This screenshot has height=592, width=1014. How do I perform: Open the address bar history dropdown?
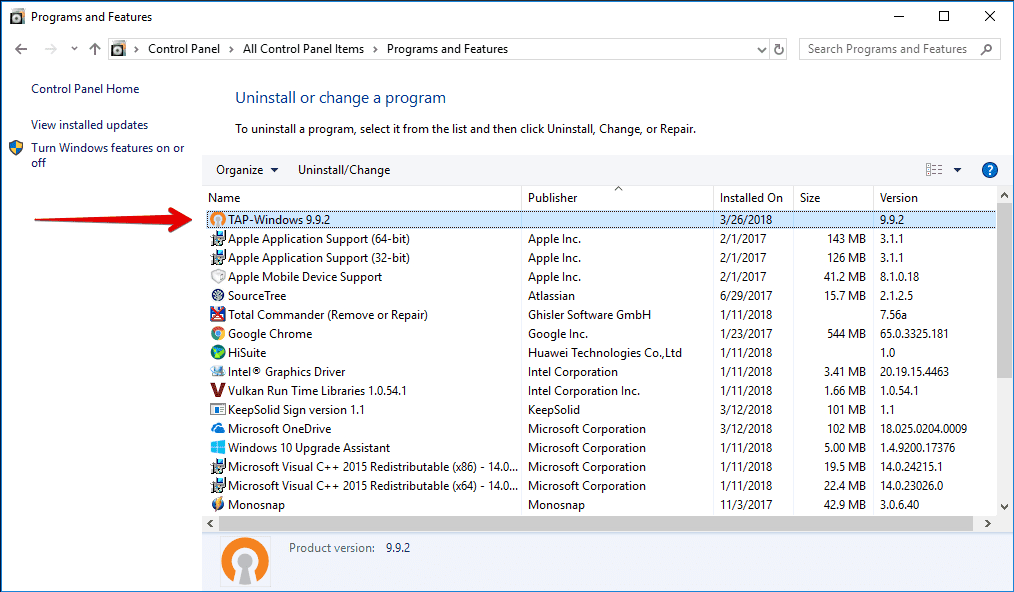[x=761, y=48]
